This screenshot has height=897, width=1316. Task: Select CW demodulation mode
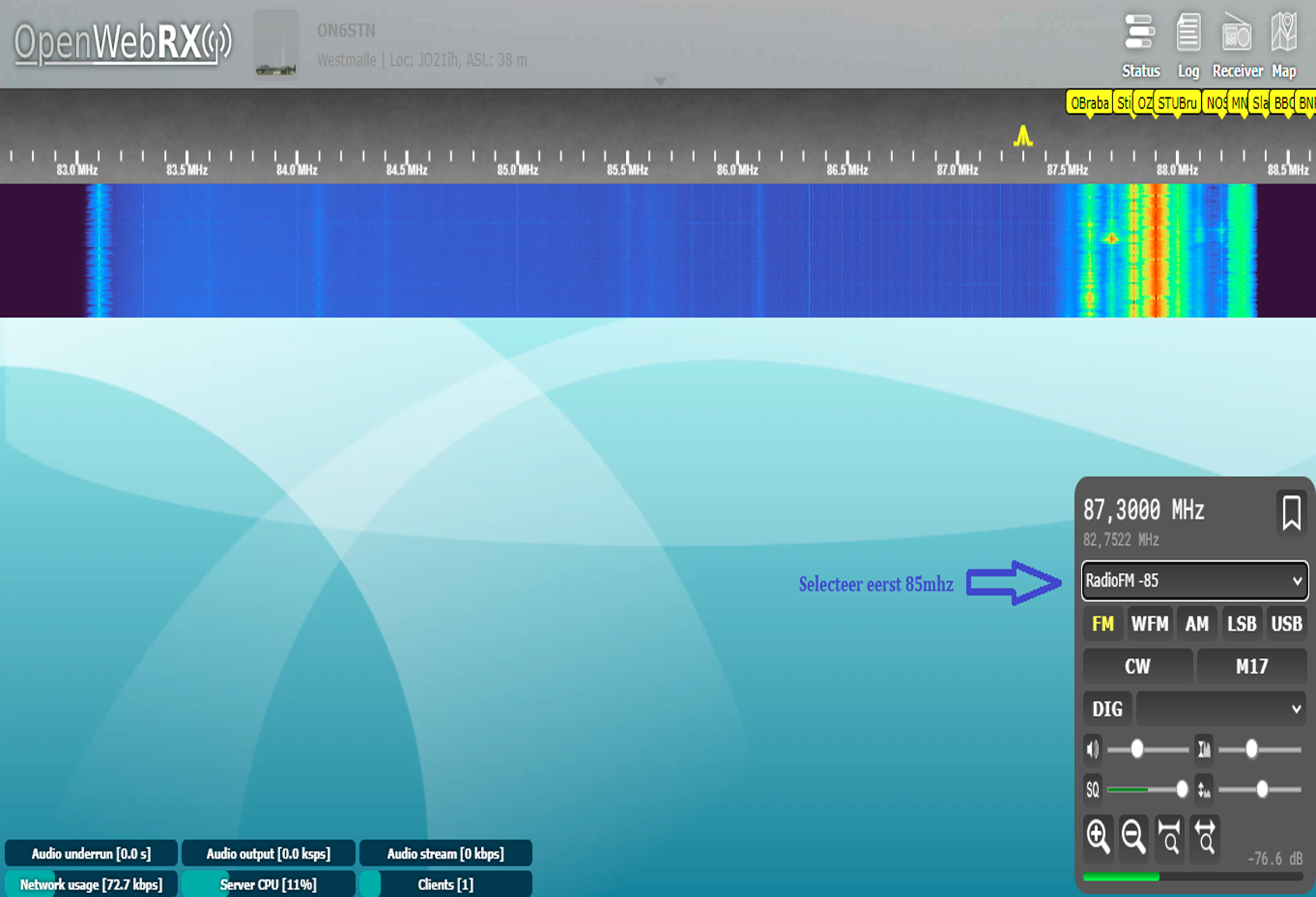pyautogui.click(x=1138, y=666)
